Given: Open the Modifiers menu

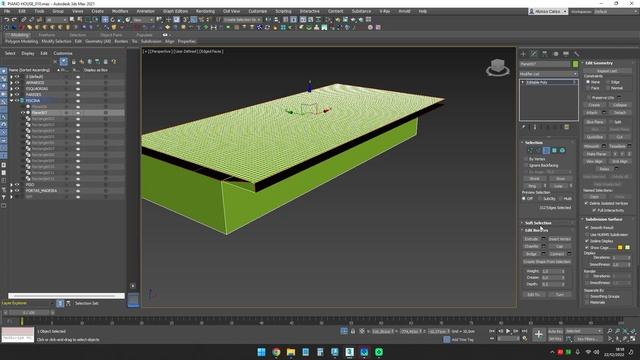Looking at the screenshot, I should point(120,11).
